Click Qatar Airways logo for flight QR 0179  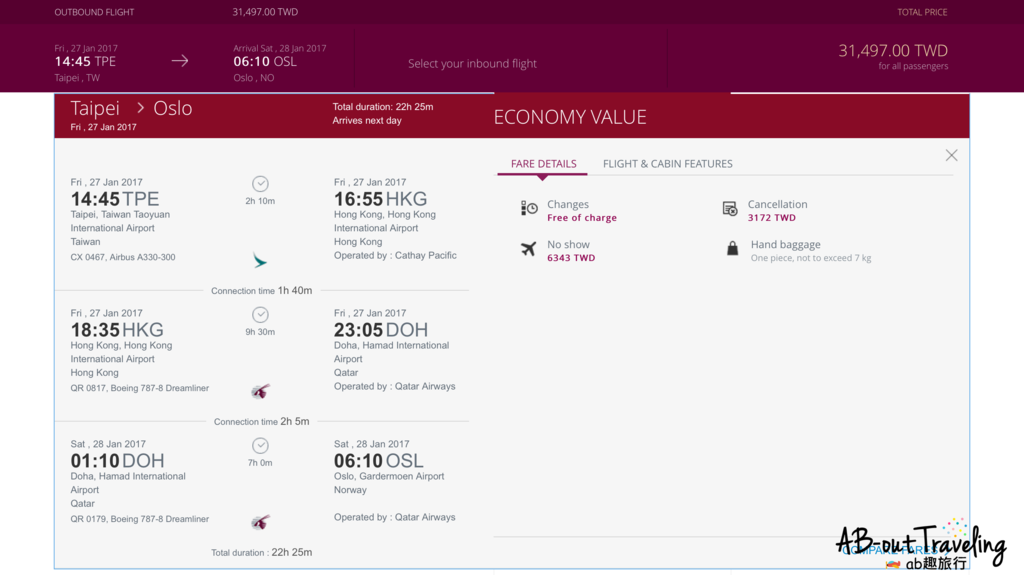coord(260,522)
